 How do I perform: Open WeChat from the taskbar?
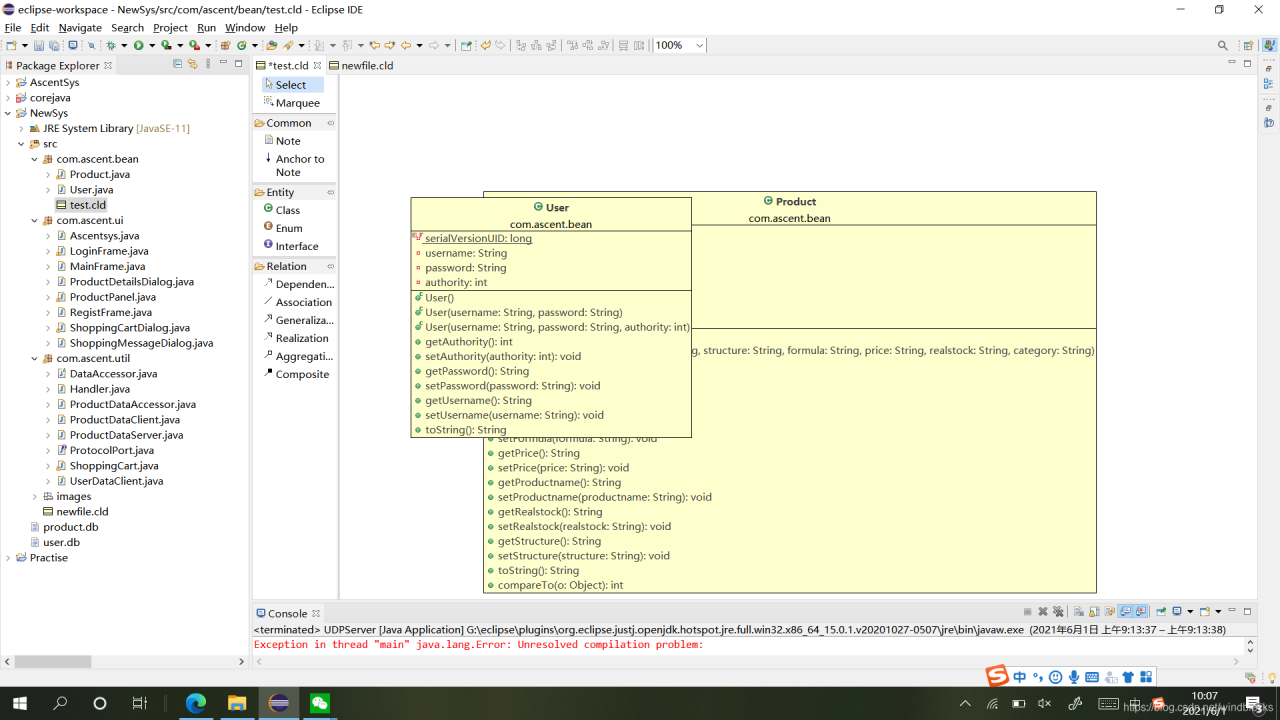(319, 703)
